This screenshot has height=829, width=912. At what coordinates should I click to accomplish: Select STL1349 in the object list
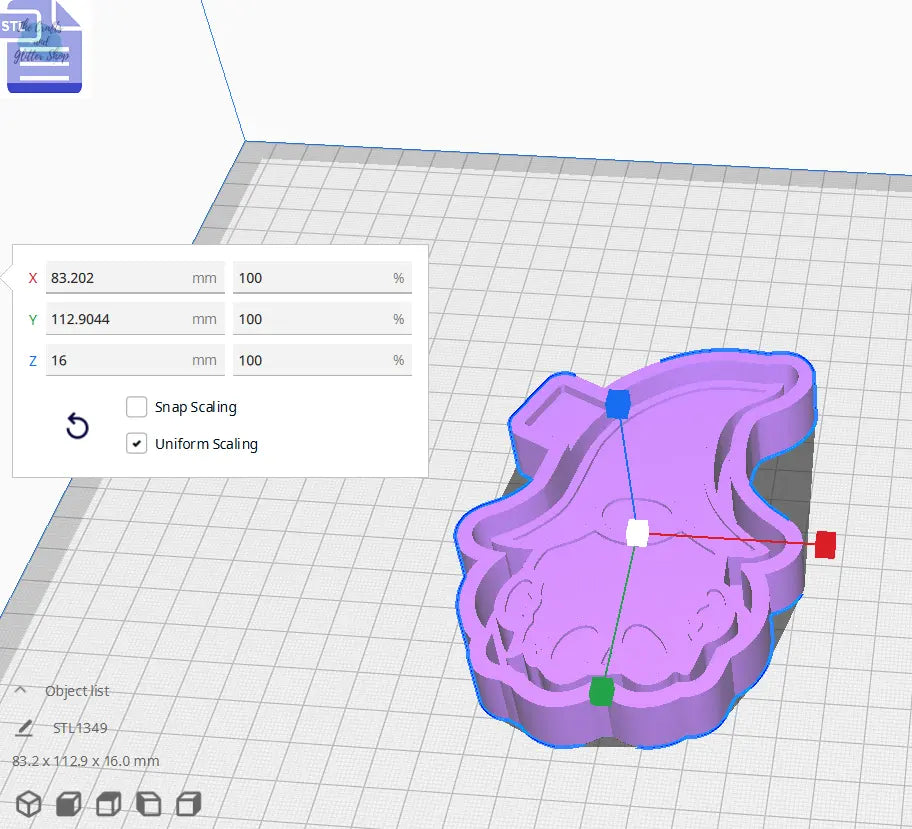[x=81, y=728]
